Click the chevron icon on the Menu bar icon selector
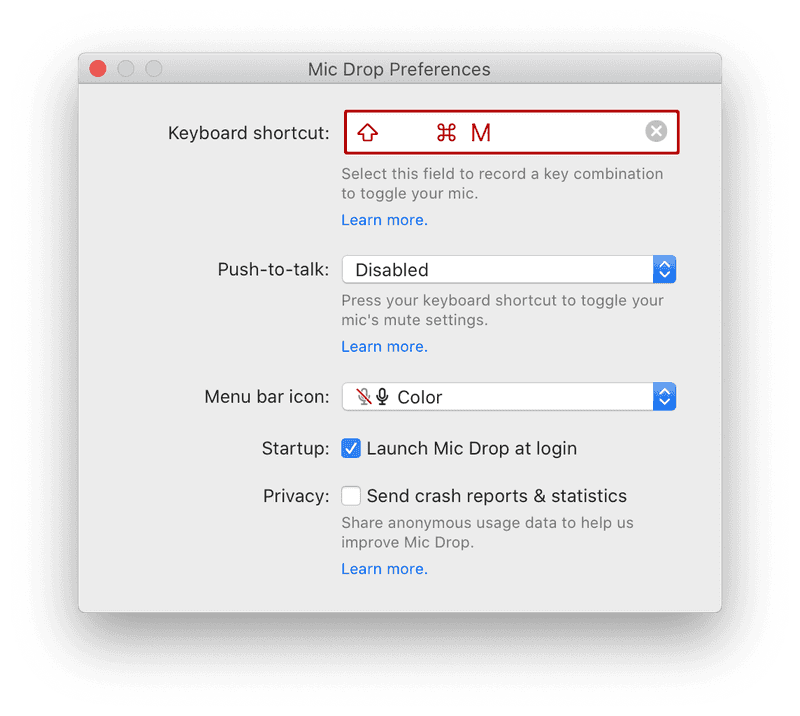This screenshot has width=800, height=716. point(664,396)
